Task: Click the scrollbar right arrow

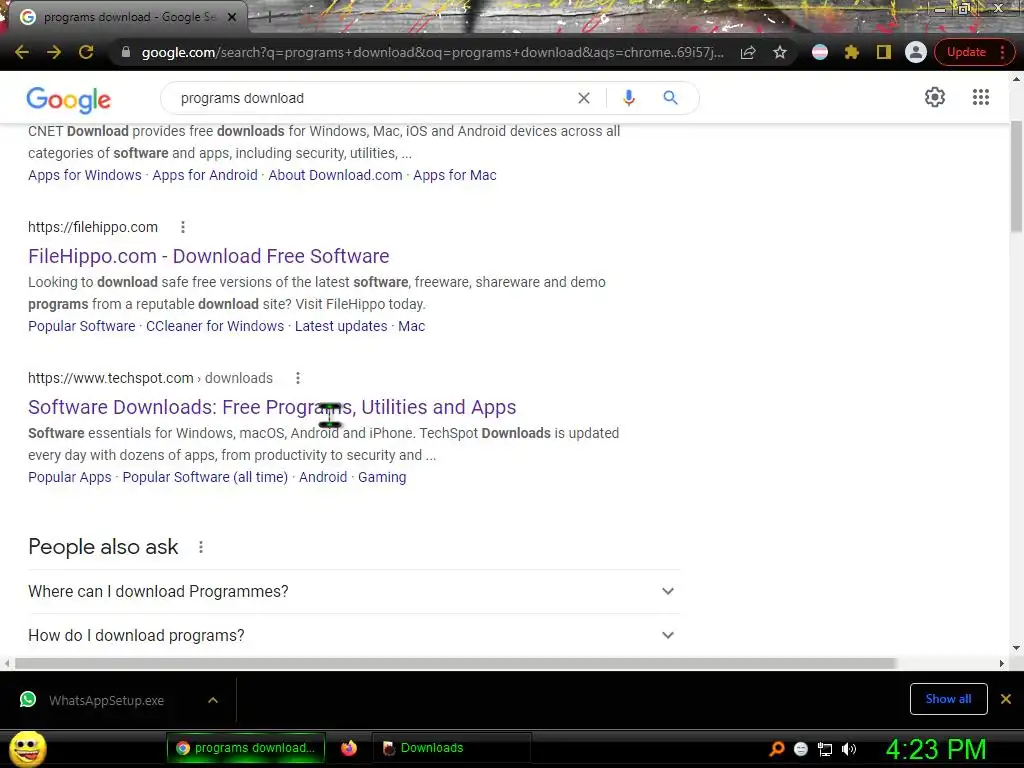Action: pos(1001,663)
